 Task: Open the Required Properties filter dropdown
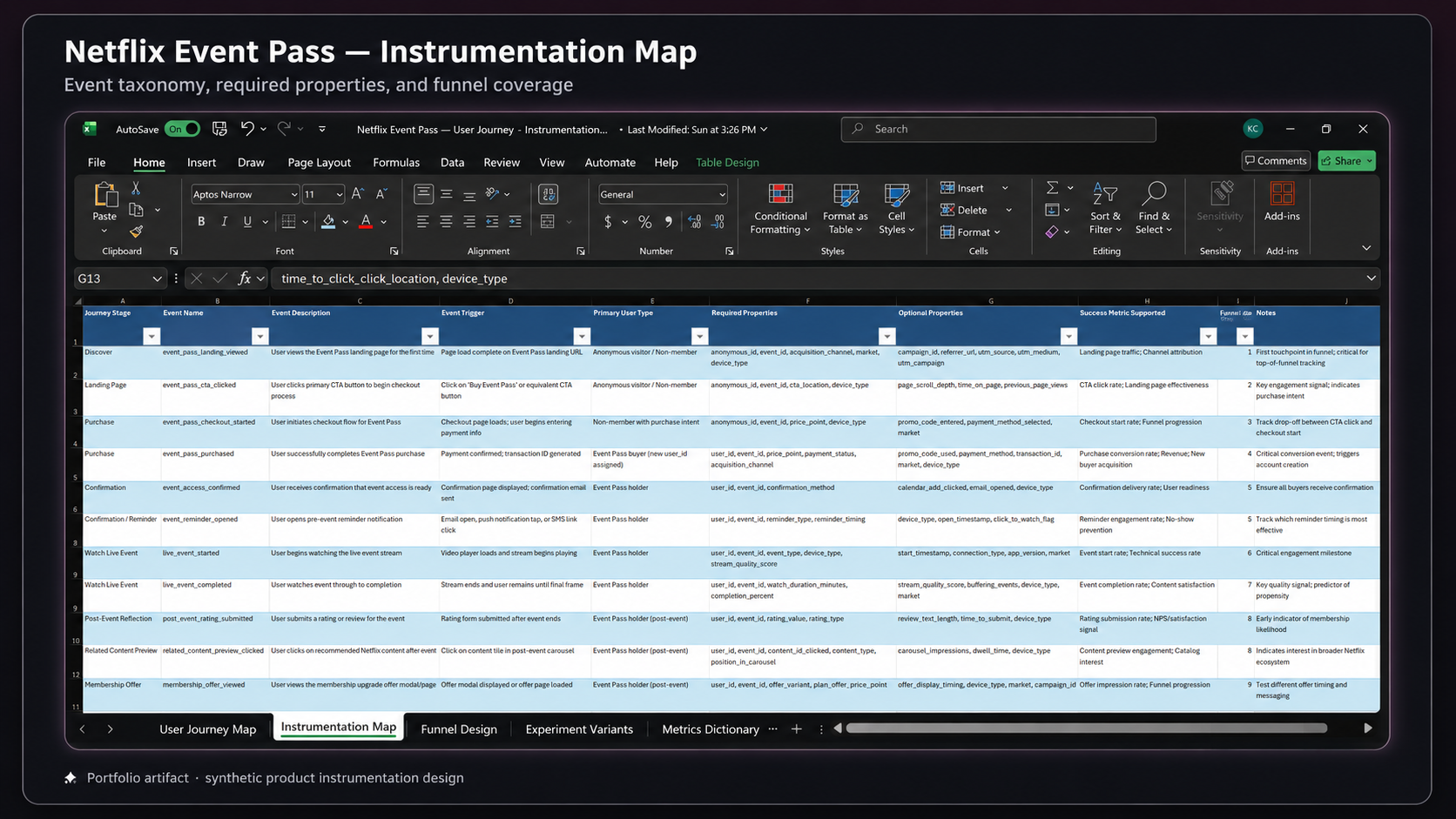[886, 336]
